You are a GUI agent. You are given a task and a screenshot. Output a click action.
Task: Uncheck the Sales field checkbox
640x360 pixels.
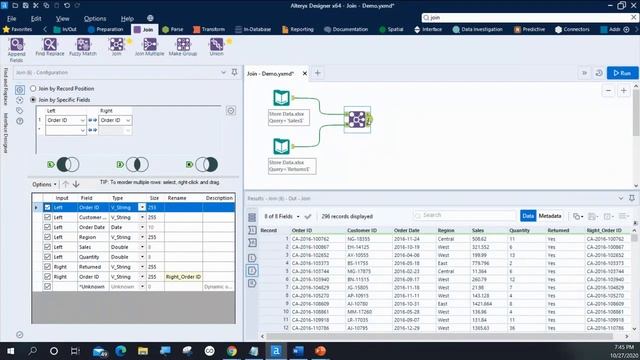47,247
